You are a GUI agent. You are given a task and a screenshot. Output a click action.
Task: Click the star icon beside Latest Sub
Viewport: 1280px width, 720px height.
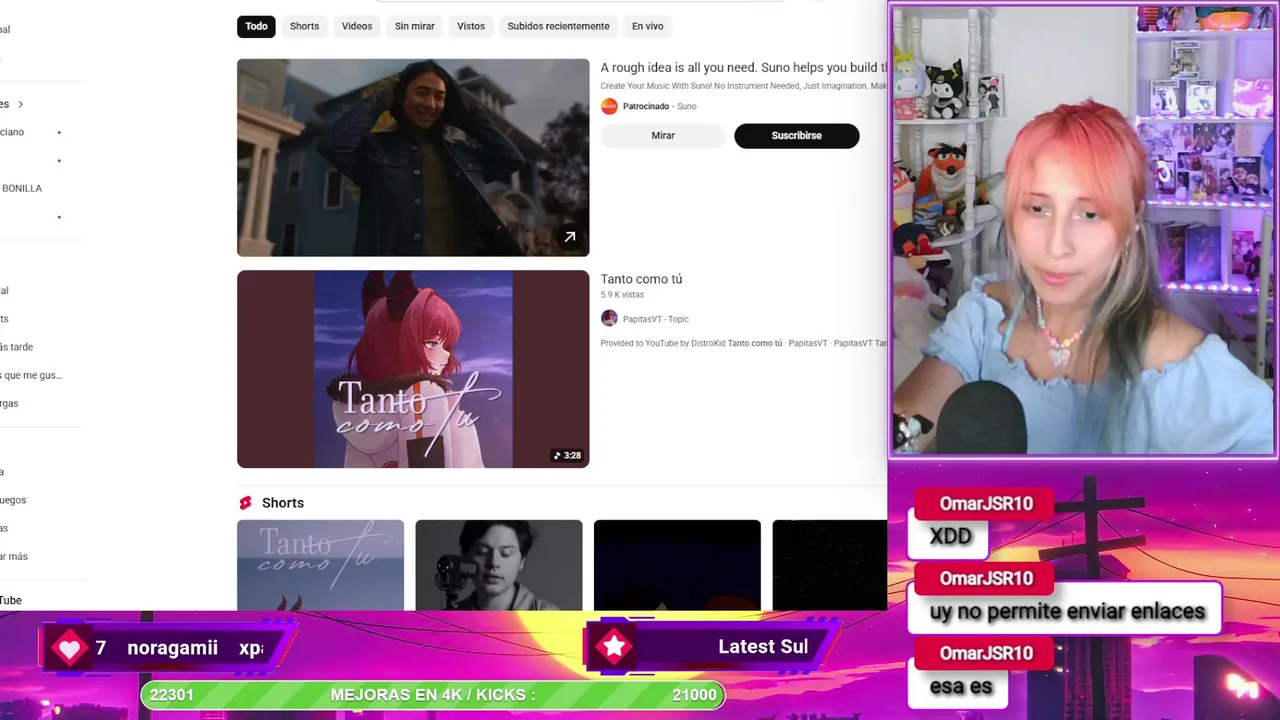614,647
